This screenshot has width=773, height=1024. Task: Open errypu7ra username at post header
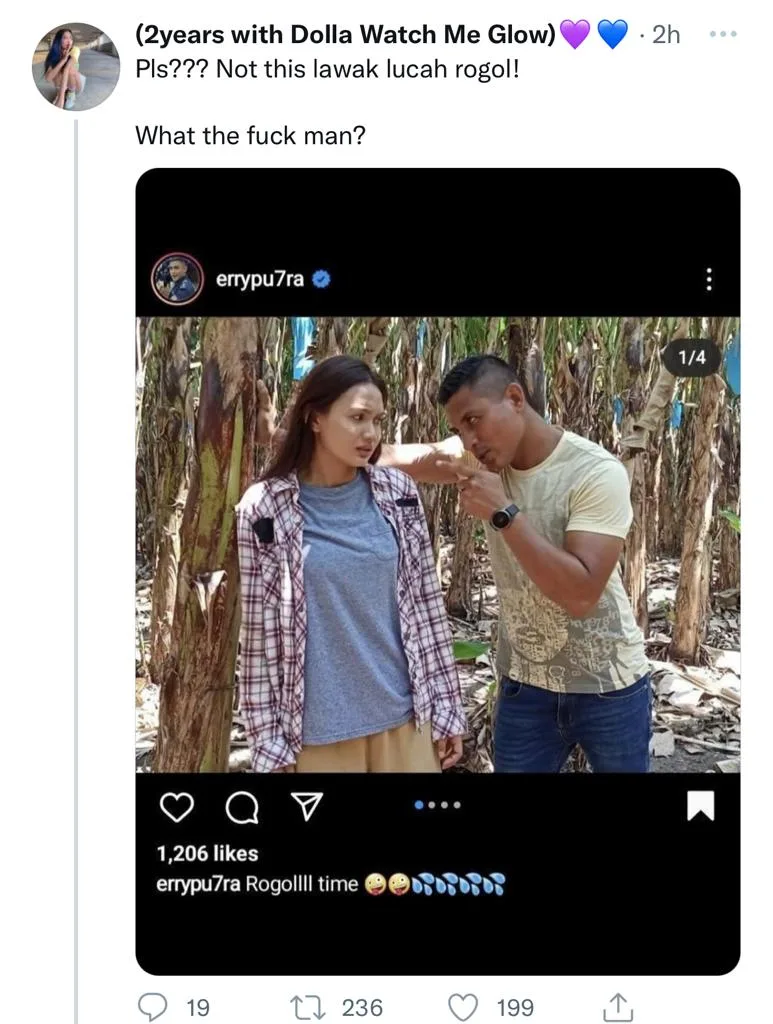pyautogui.click(x=260, y=279)
